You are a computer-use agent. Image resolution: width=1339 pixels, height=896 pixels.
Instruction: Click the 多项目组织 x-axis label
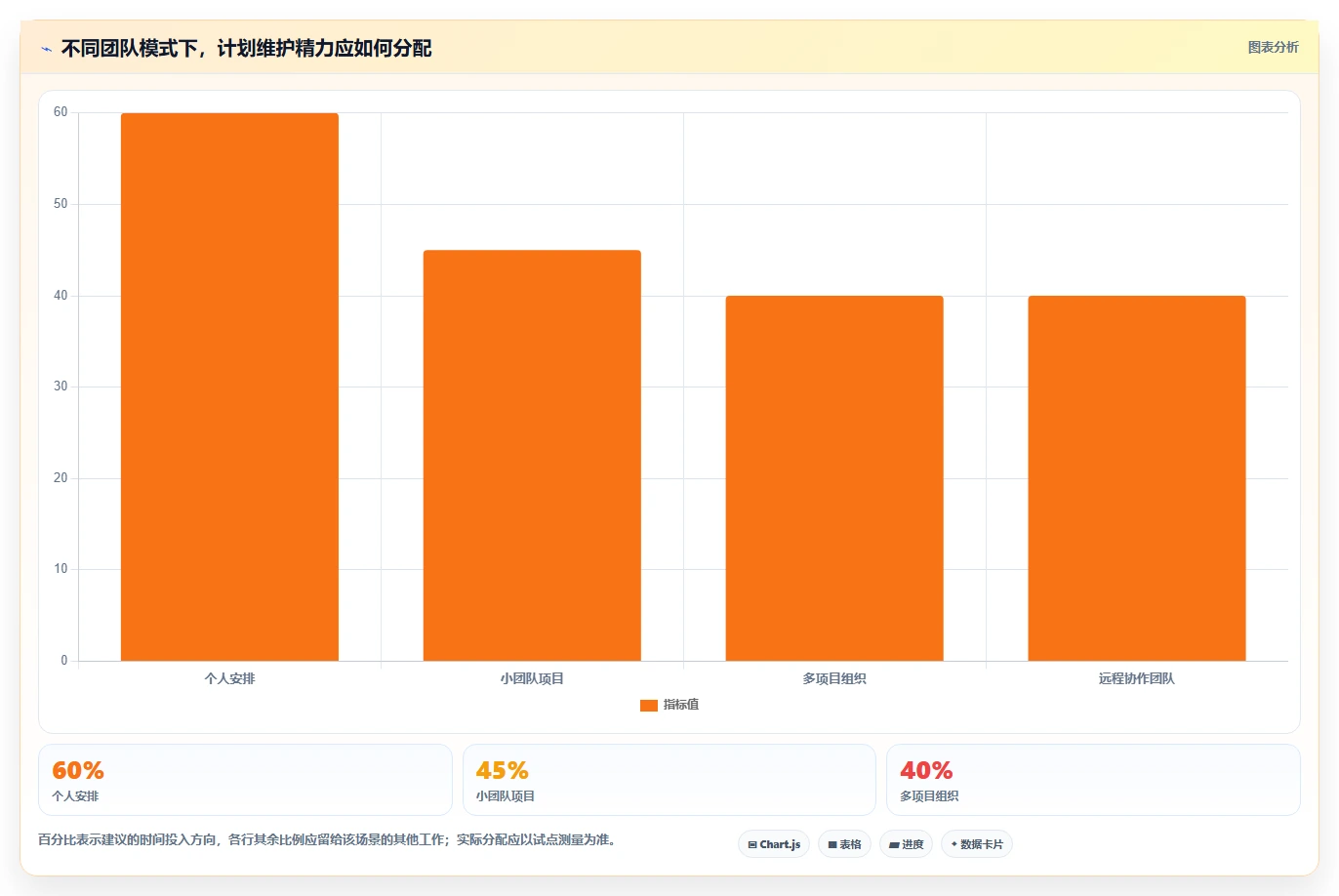point(834,678)
